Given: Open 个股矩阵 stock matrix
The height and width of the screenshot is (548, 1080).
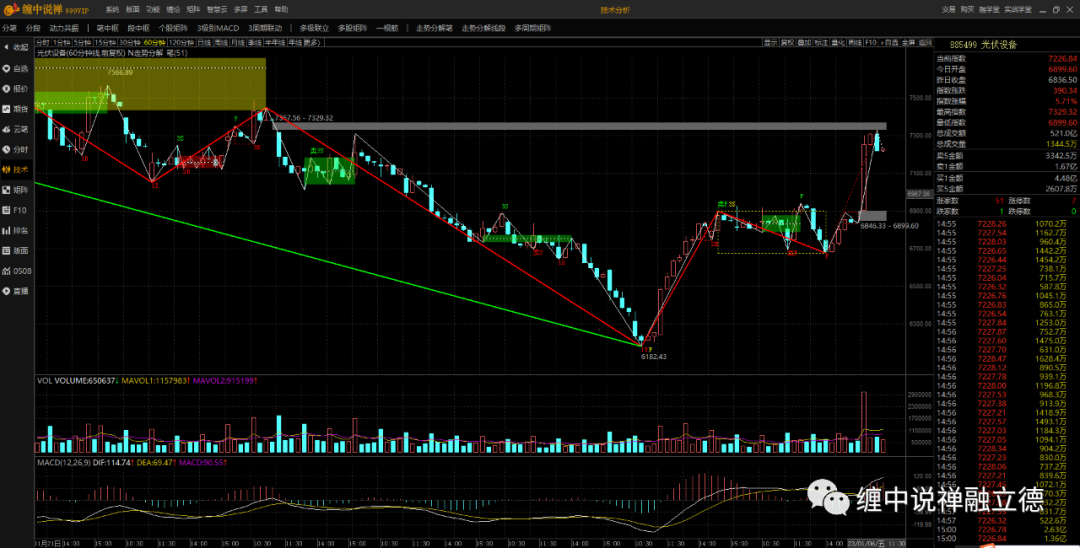Looking at the screenshot, I should (x=173, y=28).
